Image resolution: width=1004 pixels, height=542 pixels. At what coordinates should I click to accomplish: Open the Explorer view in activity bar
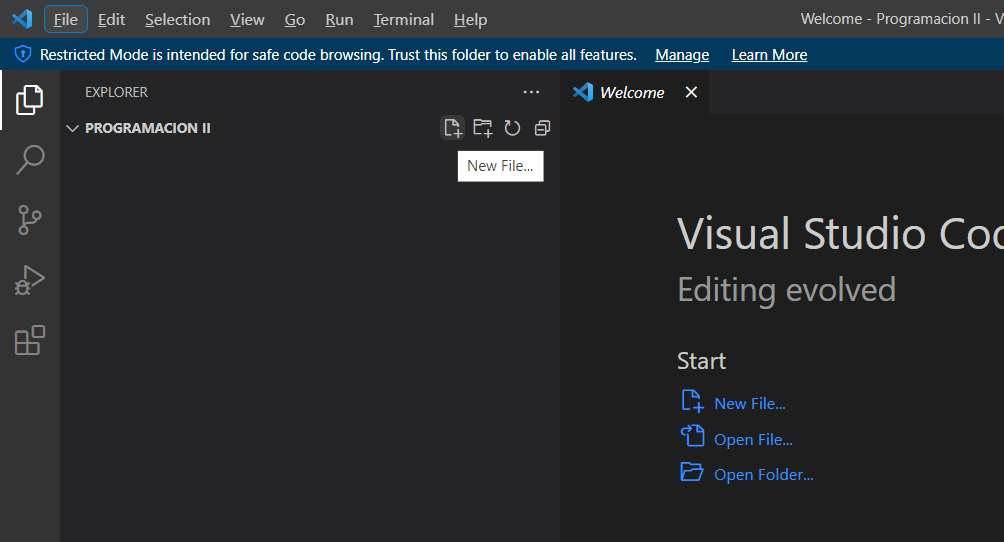[x=30, y=99]
